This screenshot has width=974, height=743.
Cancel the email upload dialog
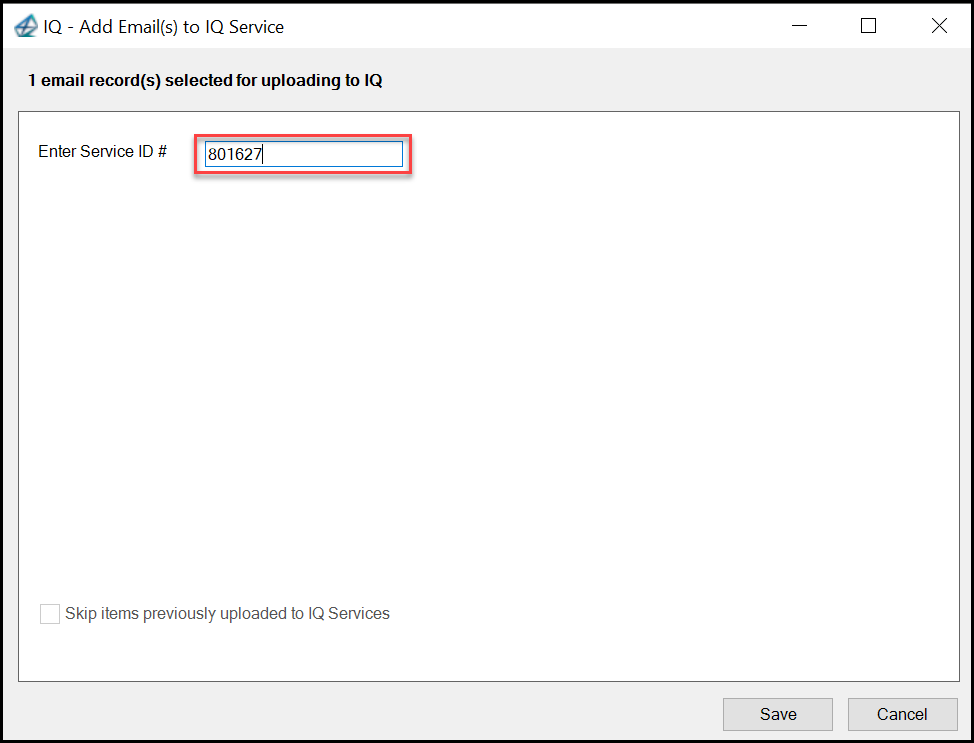click(903, 714)
